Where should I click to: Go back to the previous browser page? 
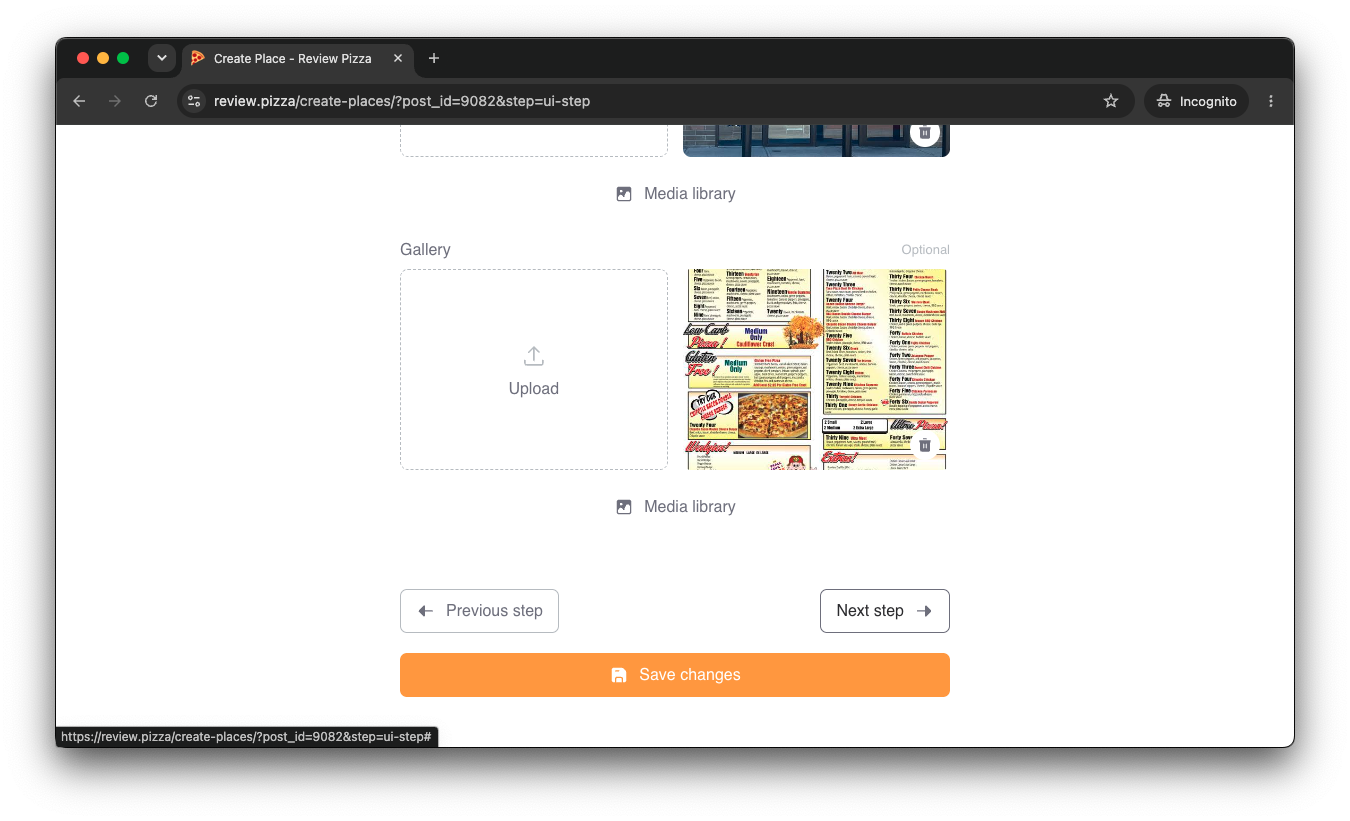pos(79,101)
